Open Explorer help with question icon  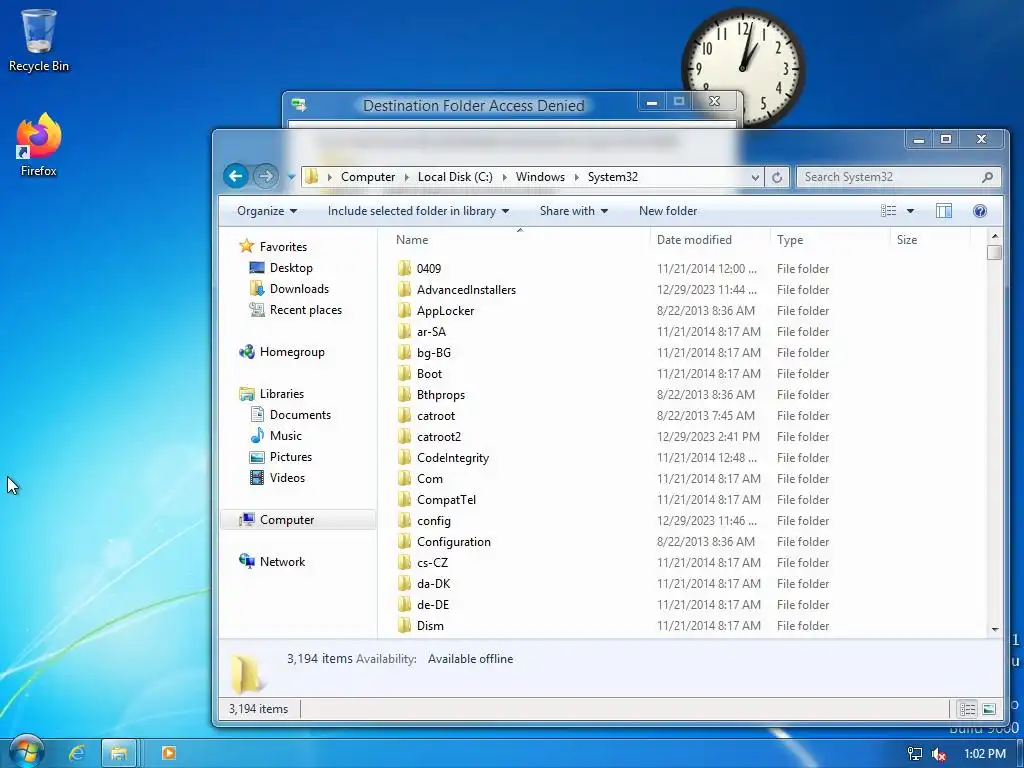pos(980,211)
